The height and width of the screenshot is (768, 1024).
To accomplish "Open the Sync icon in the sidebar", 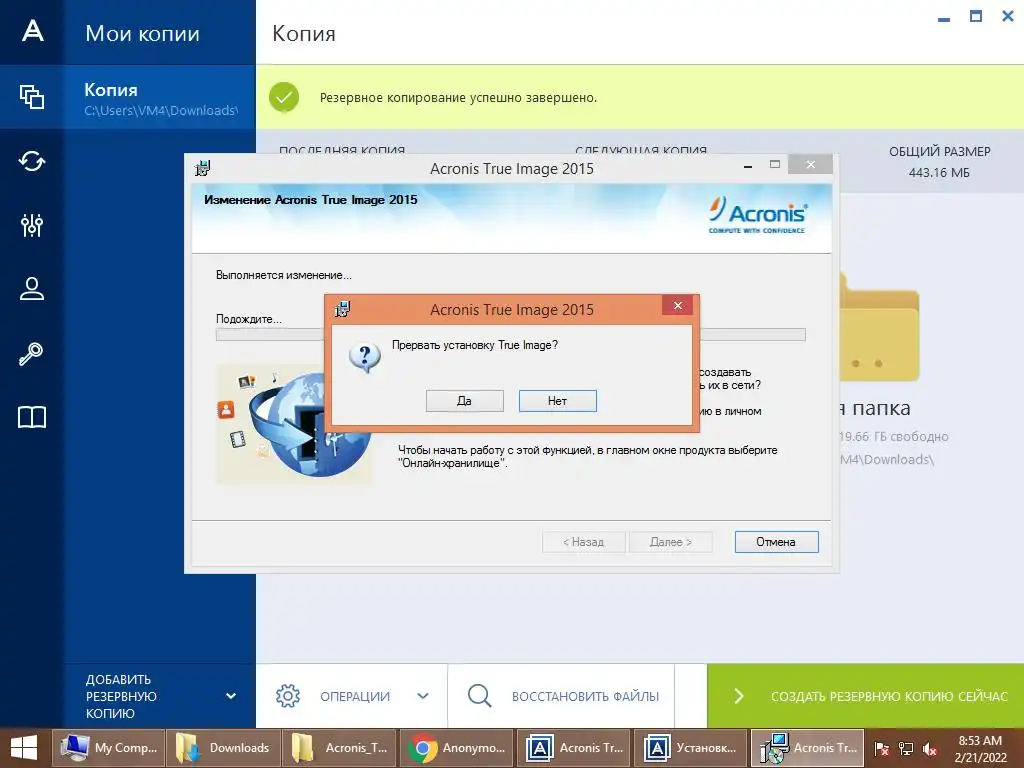I will pyautogui.click(x=32, y=161).
